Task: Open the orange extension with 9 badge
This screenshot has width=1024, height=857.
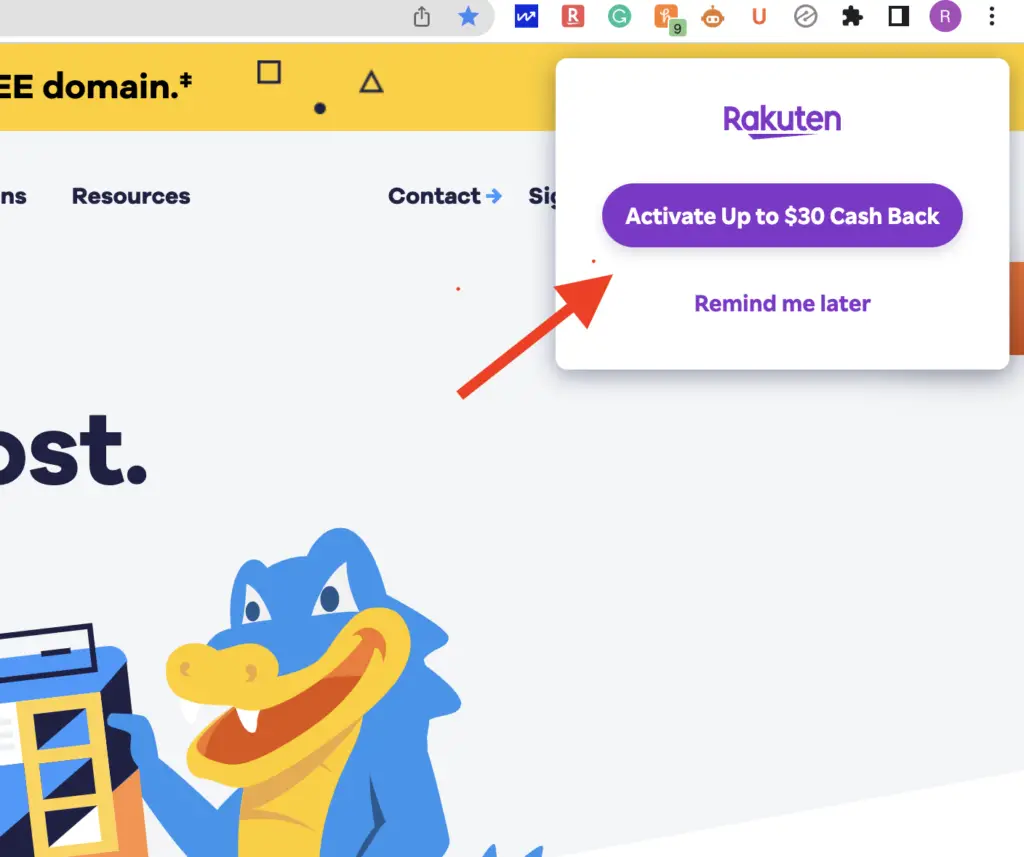Action: pos(667,18)
